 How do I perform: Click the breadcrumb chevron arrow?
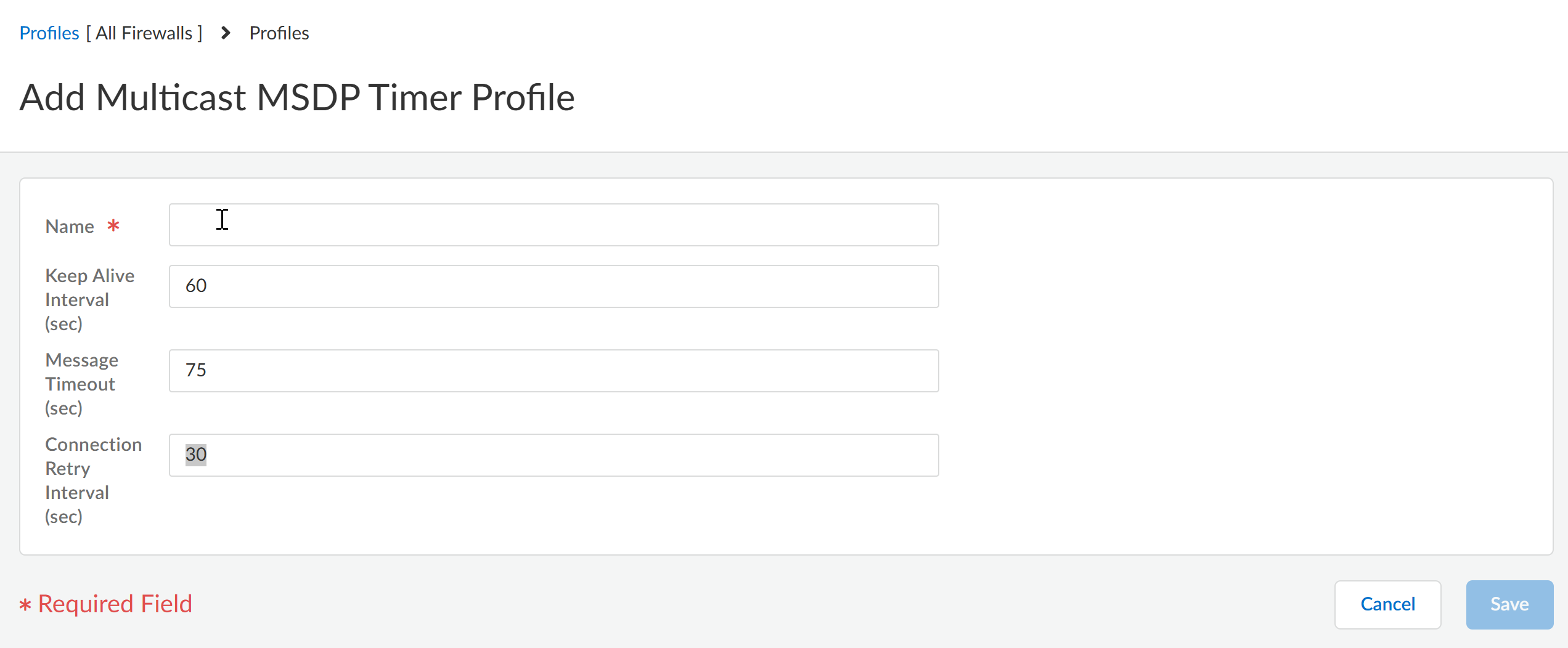coord(226,33)
